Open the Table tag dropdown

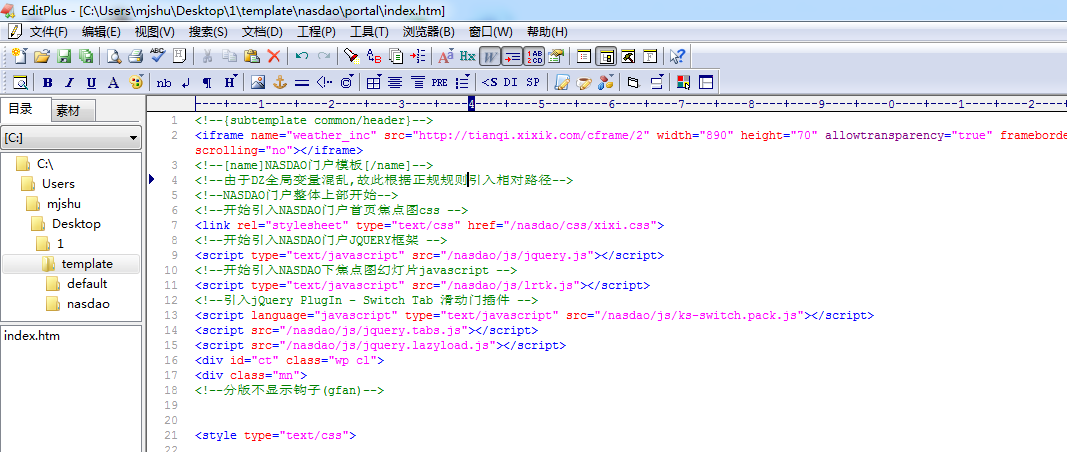click(373, 82)
